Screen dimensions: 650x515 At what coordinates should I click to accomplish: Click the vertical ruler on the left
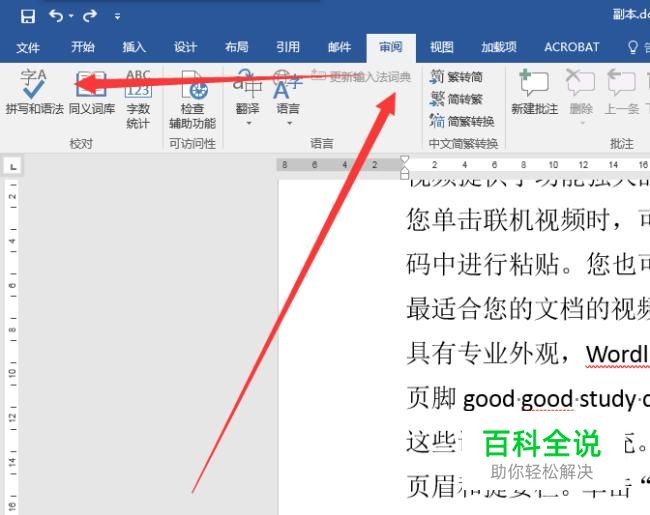point(12,346)
